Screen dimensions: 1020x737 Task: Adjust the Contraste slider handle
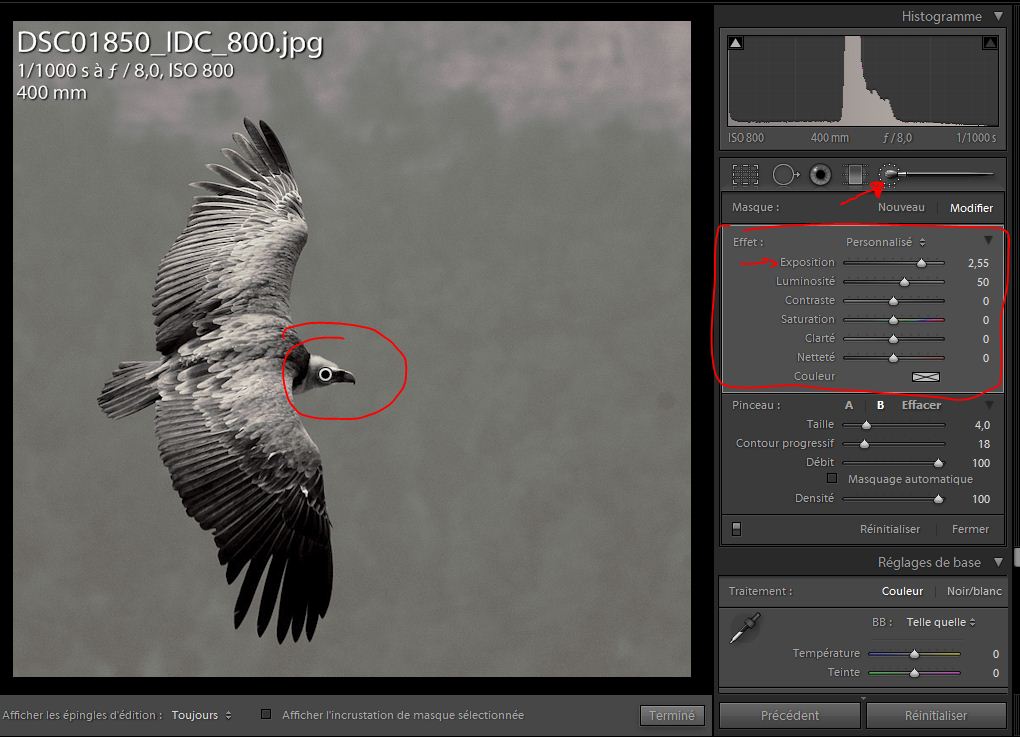[893, 301]
